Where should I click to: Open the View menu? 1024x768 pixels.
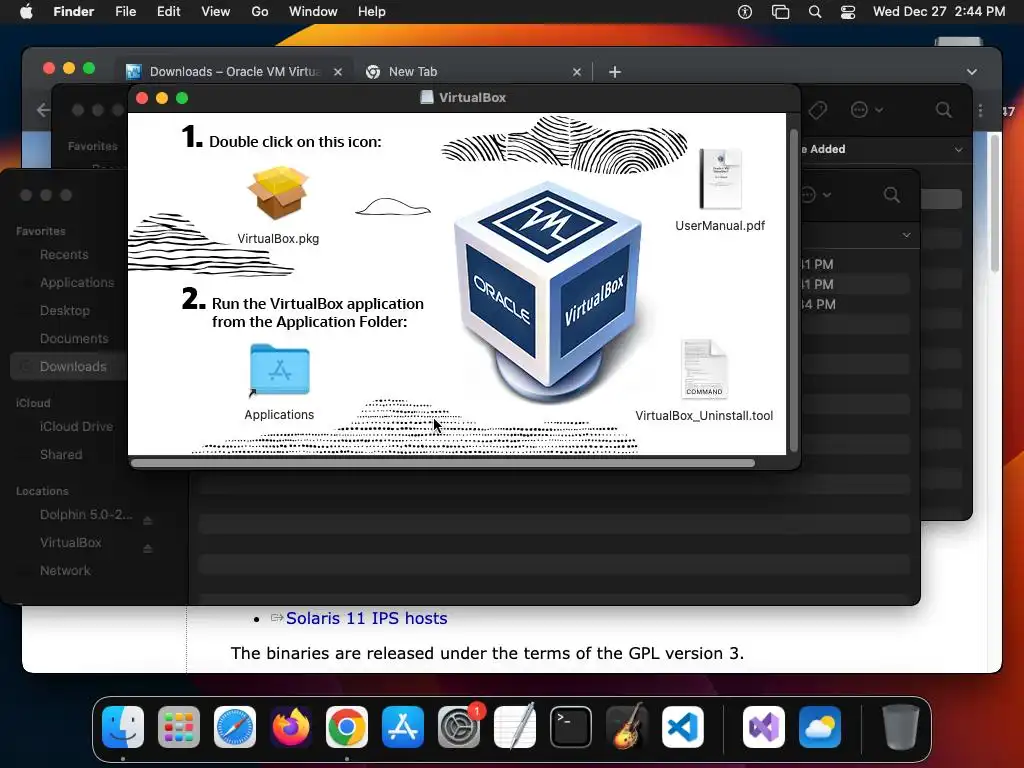(x=216, y=12)
